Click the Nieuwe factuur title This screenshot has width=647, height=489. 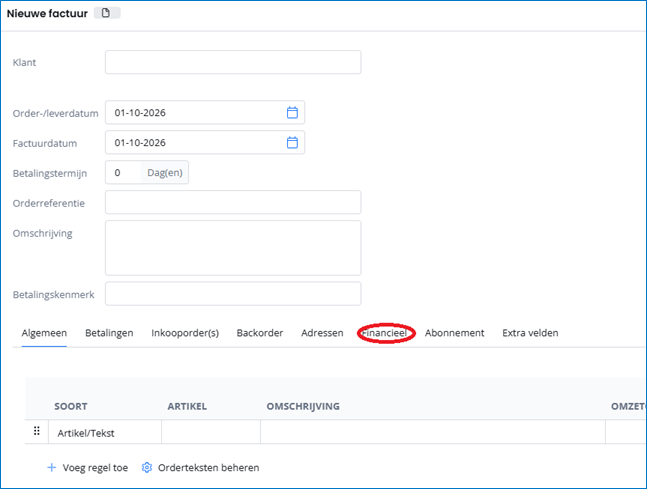tap(47, 14)
